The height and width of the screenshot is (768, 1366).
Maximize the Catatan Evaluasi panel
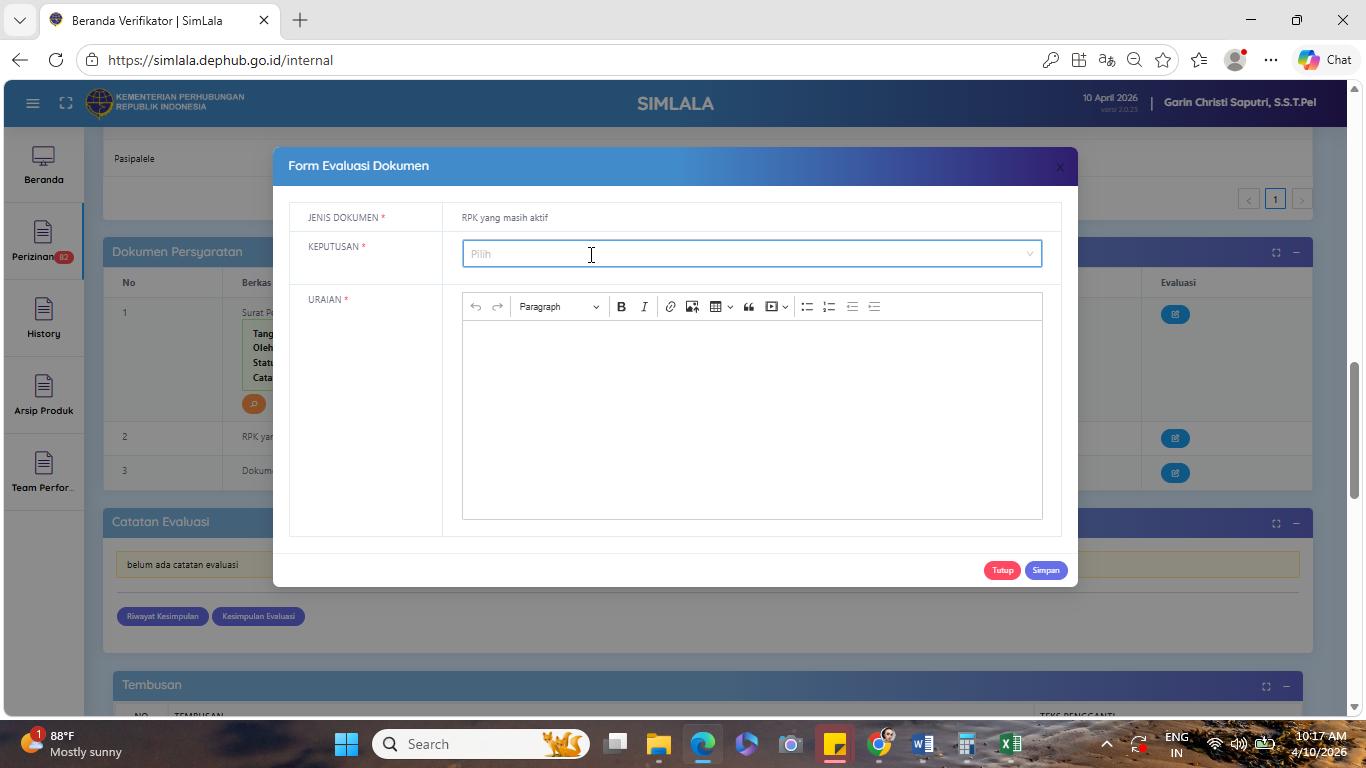1276,523
